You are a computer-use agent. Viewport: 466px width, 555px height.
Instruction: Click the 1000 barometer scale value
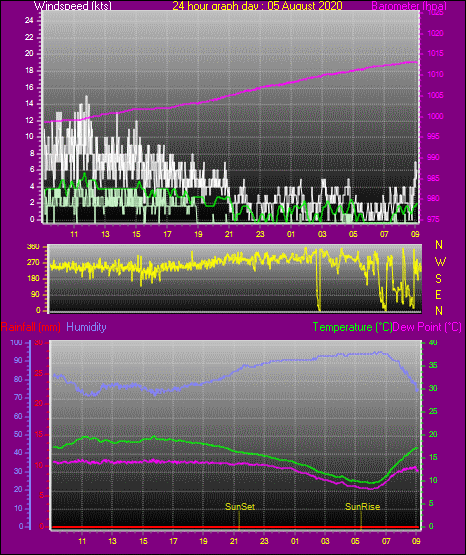click(435, 116)
